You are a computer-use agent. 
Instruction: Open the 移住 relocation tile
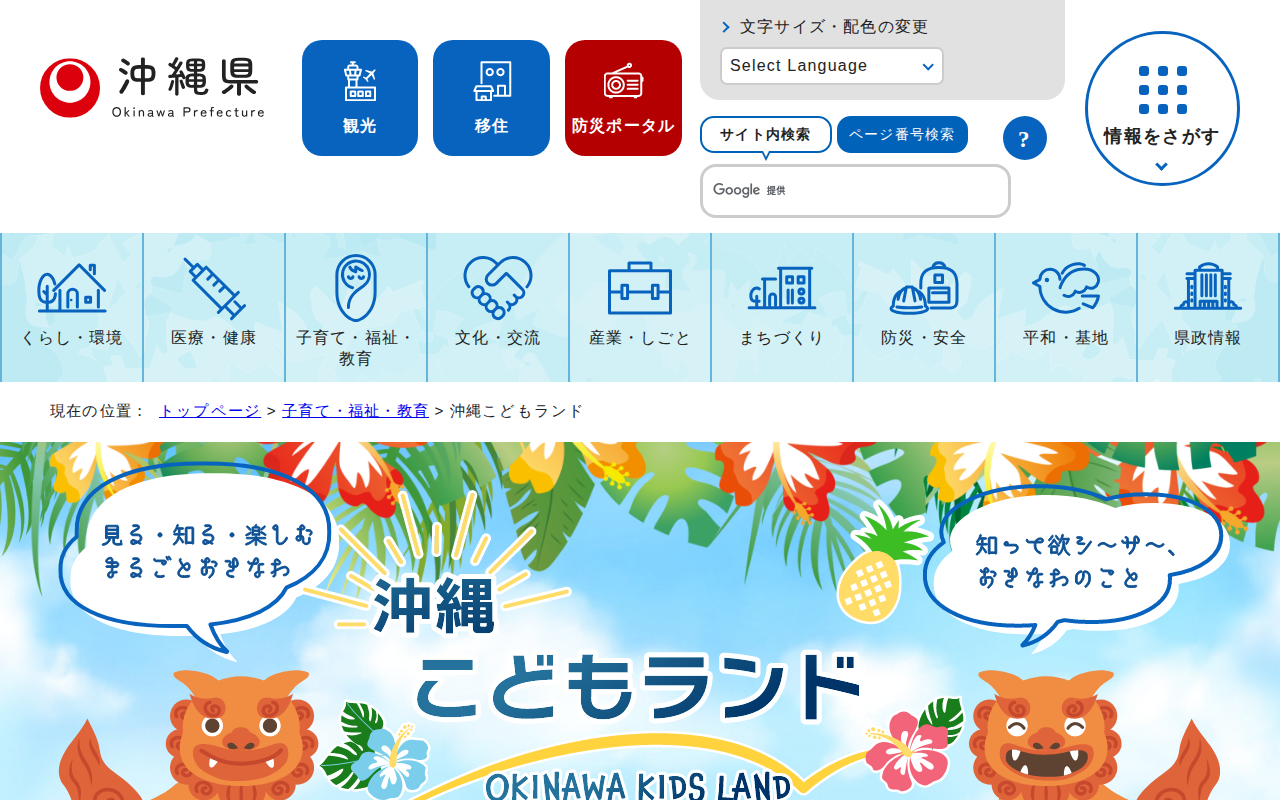(491, 98)
